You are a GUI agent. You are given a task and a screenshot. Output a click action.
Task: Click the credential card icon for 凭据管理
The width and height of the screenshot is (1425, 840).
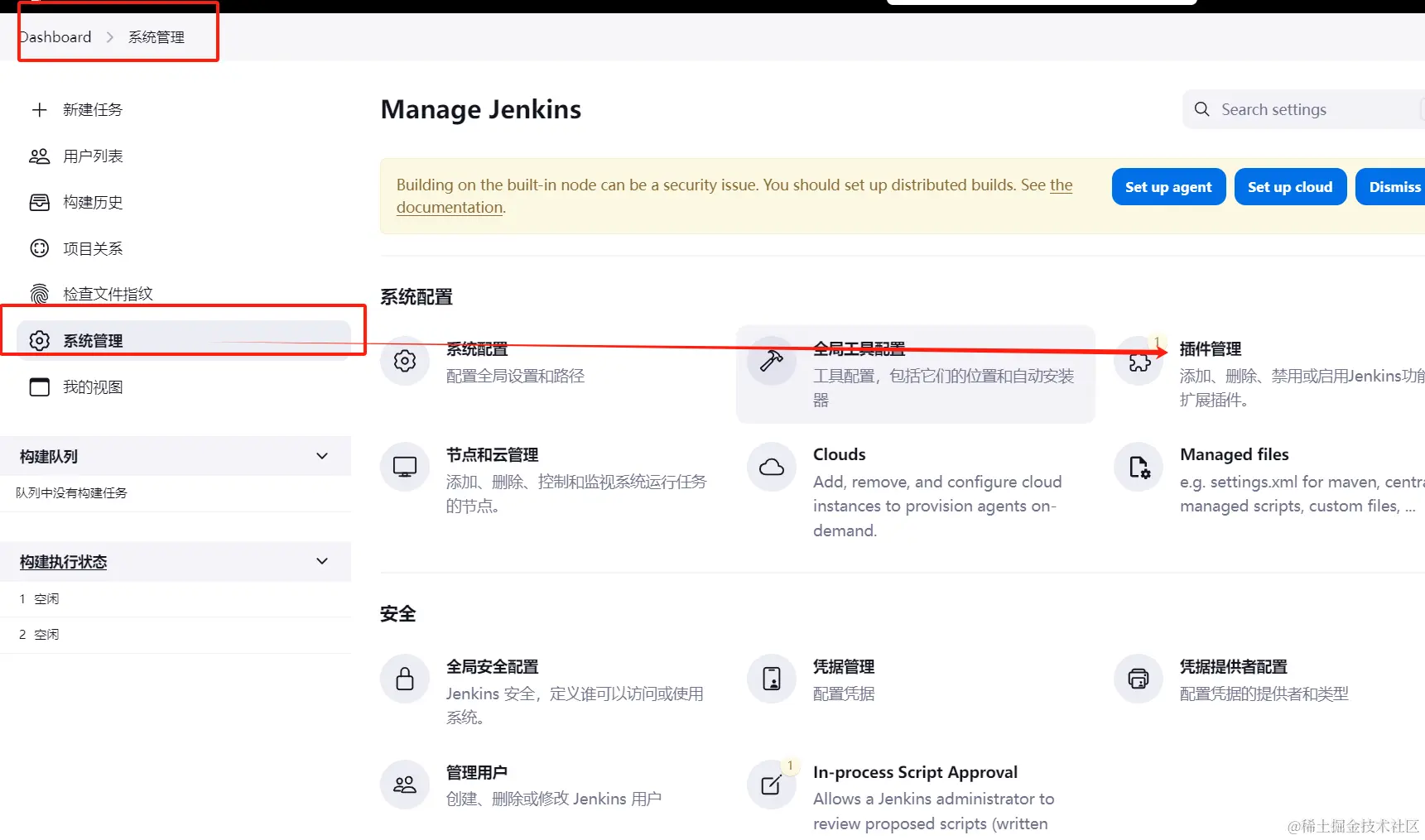772,679
